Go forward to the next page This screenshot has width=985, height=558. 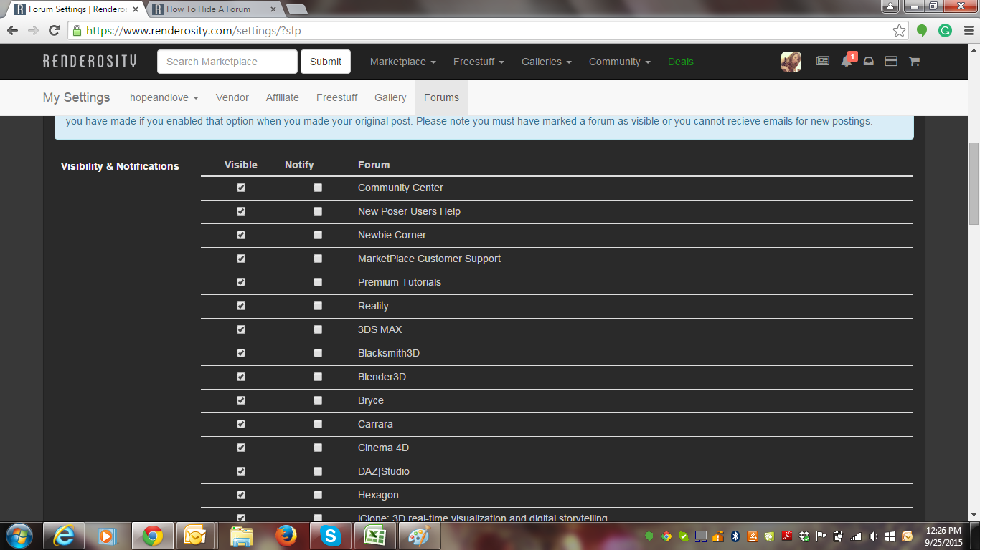[33, 31]
